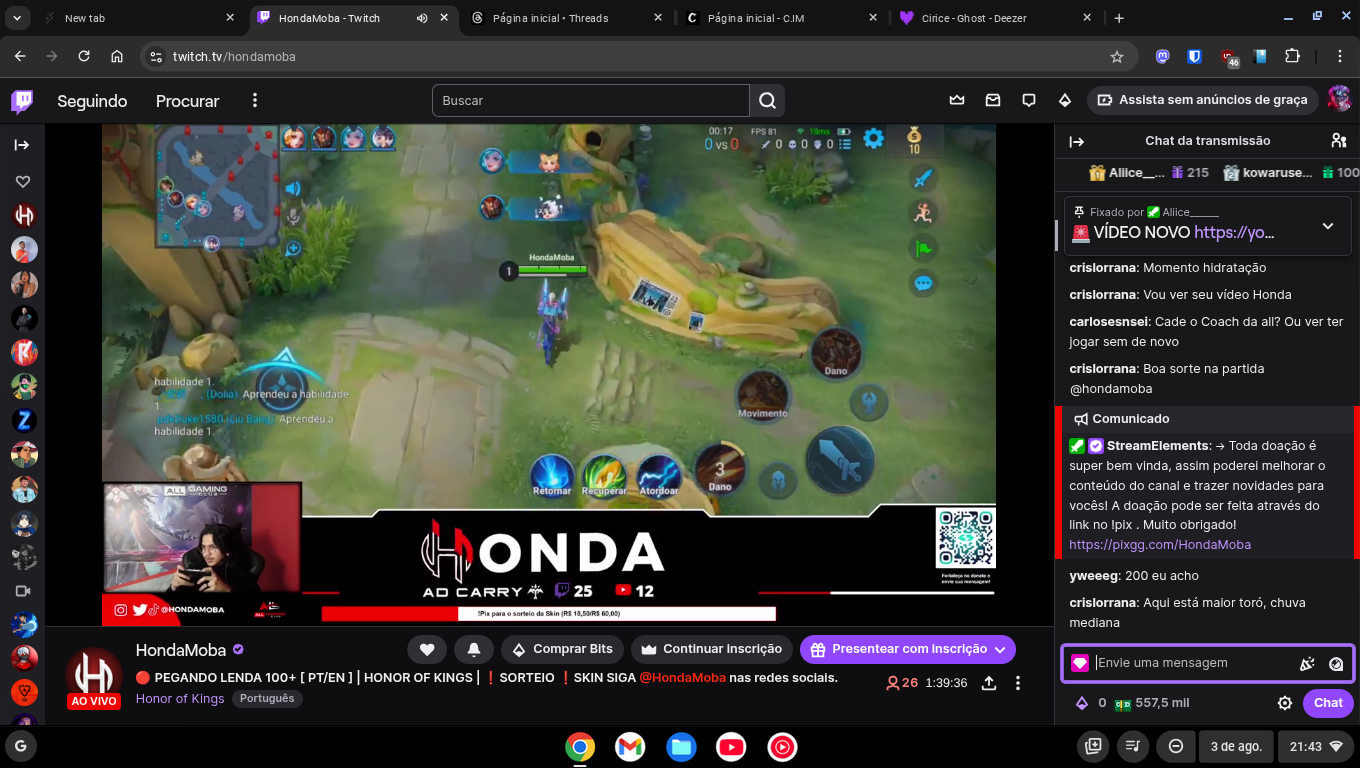Click the Get Bits diamond icon in header
Viewport: 1360px width, 768px height.
pyautogui.click(x=1065, y=100)
